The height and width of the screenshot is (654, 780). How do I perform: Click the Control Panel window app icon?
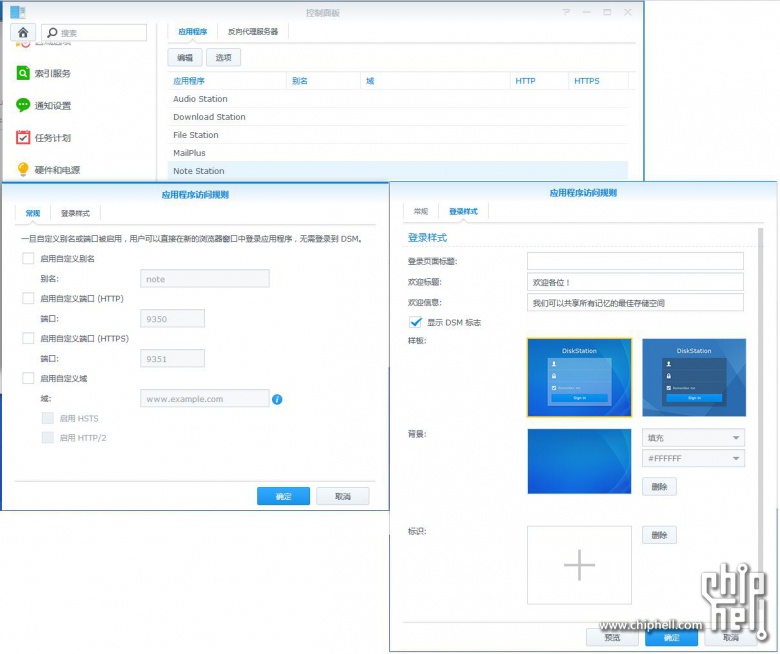pyautogui.click(x=17, y=12)
